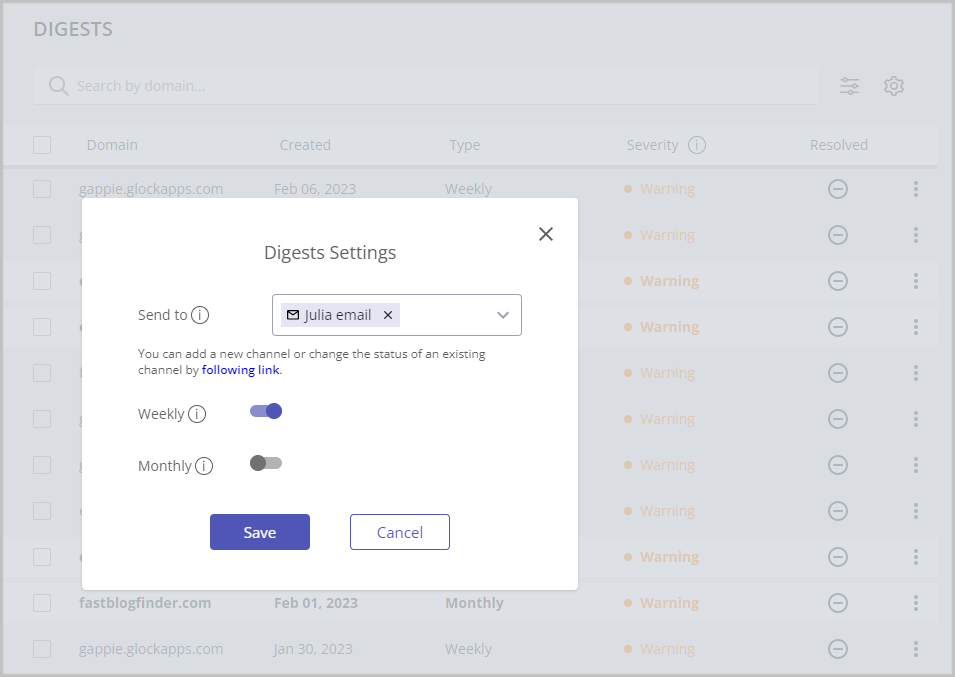Open three-dot menu for fastblogfinder.com row

point(915,603)
